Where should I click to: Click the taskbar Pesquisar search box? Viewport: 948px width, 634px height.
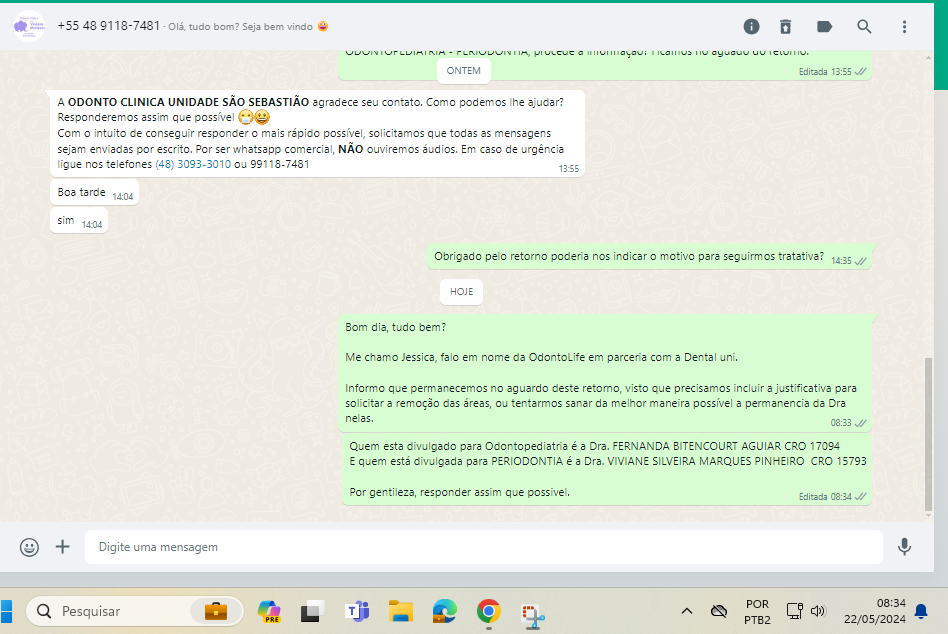[x=134, y=611]
